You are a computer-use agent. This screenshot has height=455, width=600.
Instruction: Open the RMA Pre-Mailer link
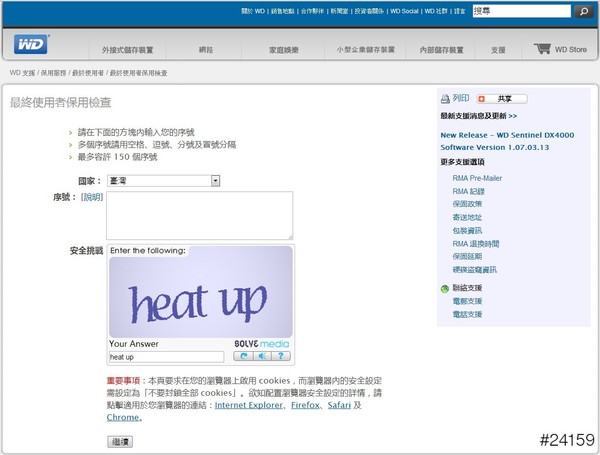click(477, 178)
